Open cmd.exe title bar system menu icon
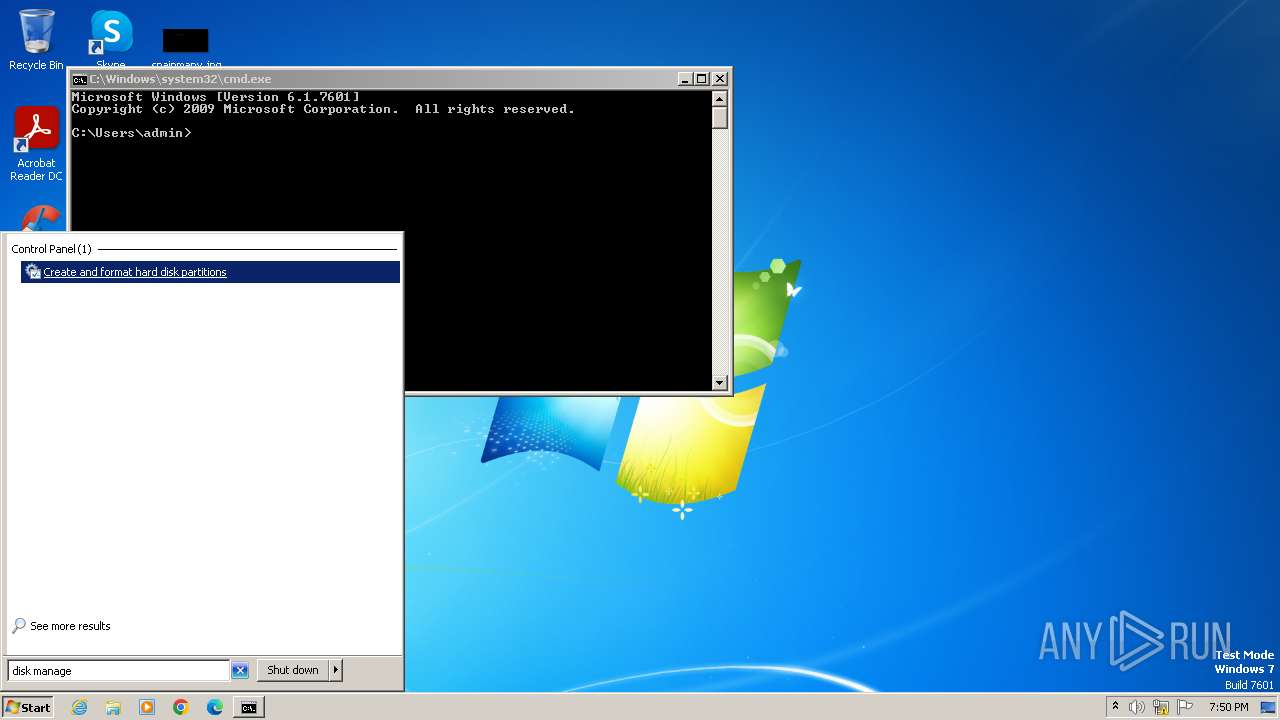Viewport: 1280px width, 720px height. tap(79, 79)
